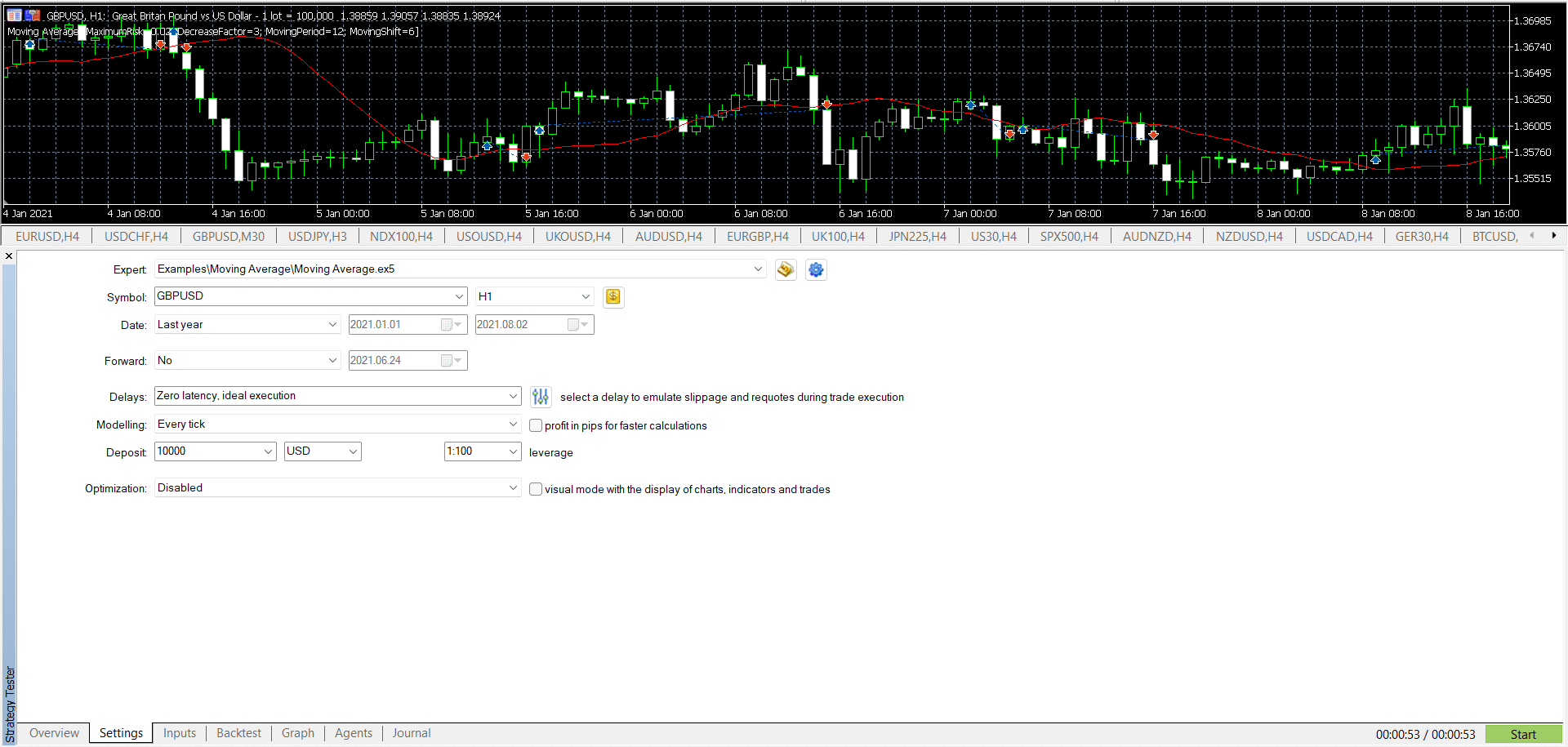Expand the USD currency dropdown

(x=354, y=451)
